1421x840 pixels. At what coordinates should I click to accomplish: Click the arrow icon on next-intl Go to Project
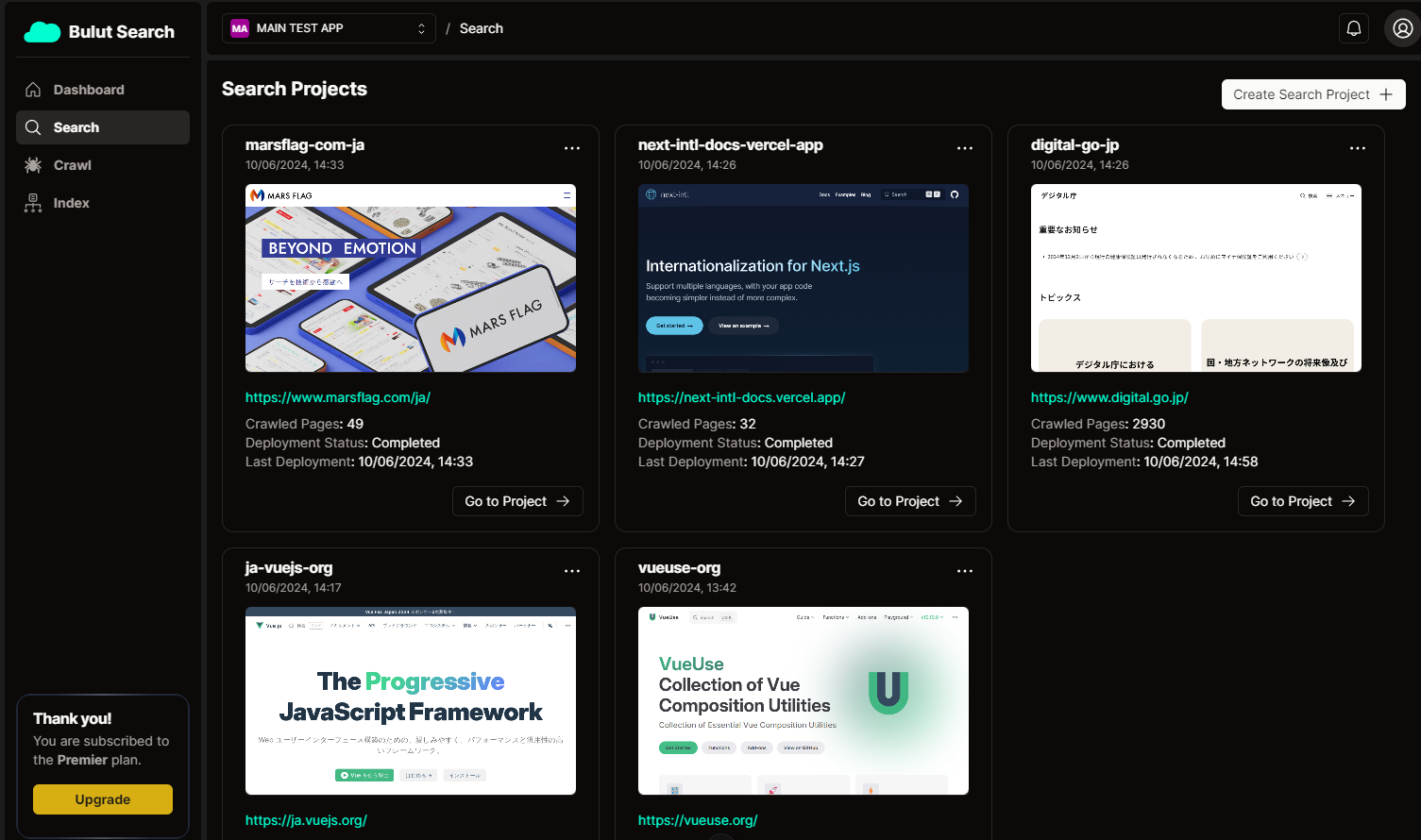pos(956,501)
